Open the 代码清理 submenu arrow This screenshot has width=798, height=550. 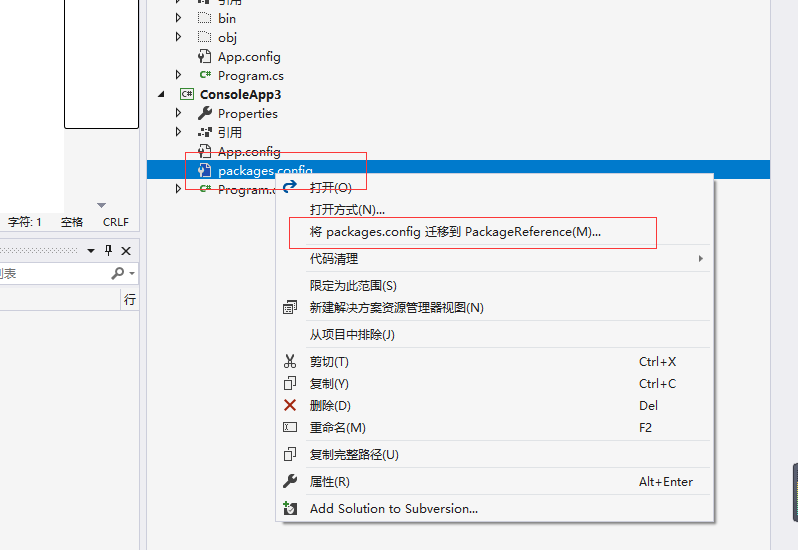coord(701,258)
